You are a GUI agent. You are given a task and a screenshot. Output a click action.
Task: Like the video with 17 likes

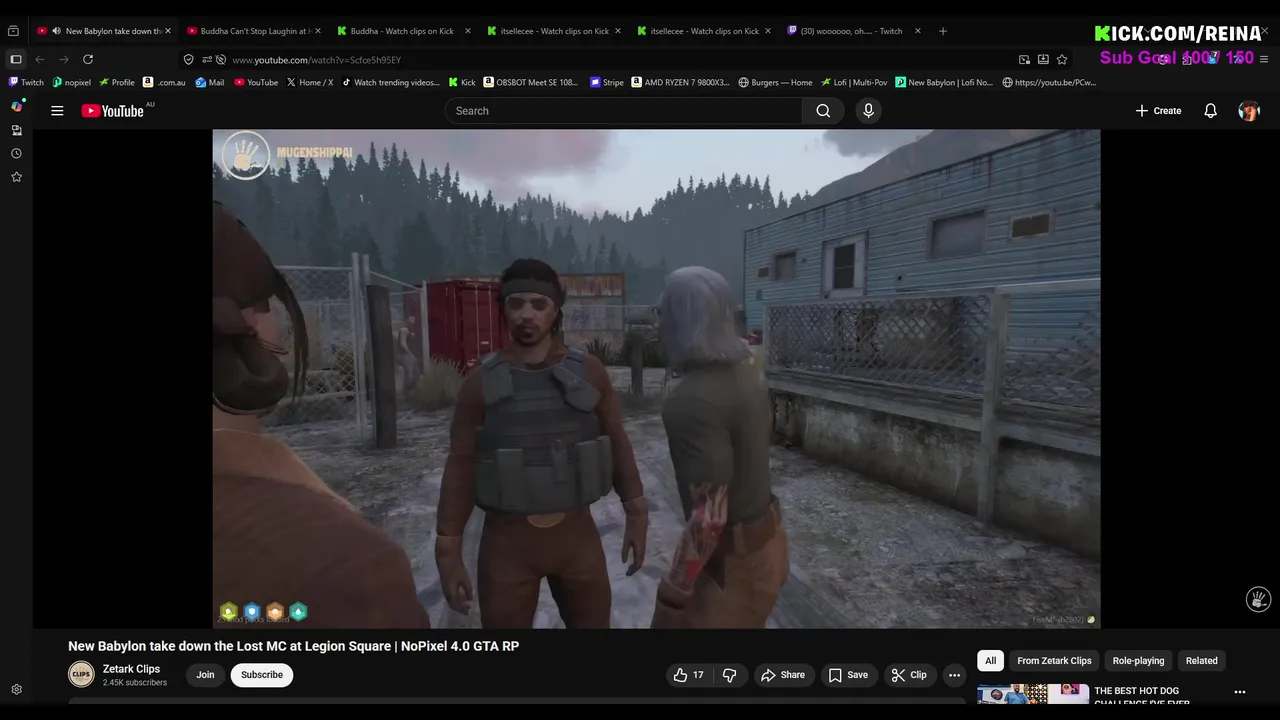(x=688, y=675)
